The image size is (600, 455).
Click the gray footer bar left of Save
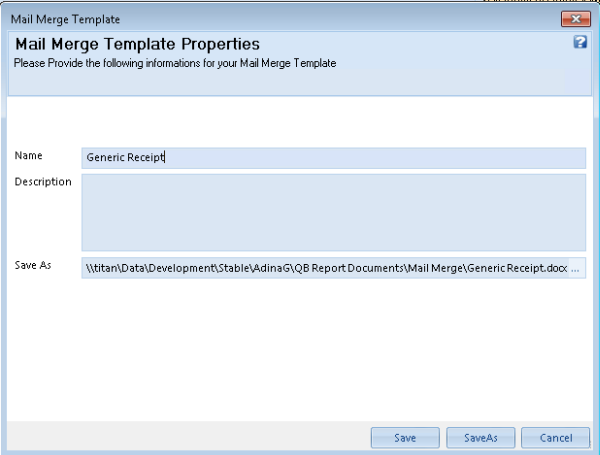click(x=189, y=436)
